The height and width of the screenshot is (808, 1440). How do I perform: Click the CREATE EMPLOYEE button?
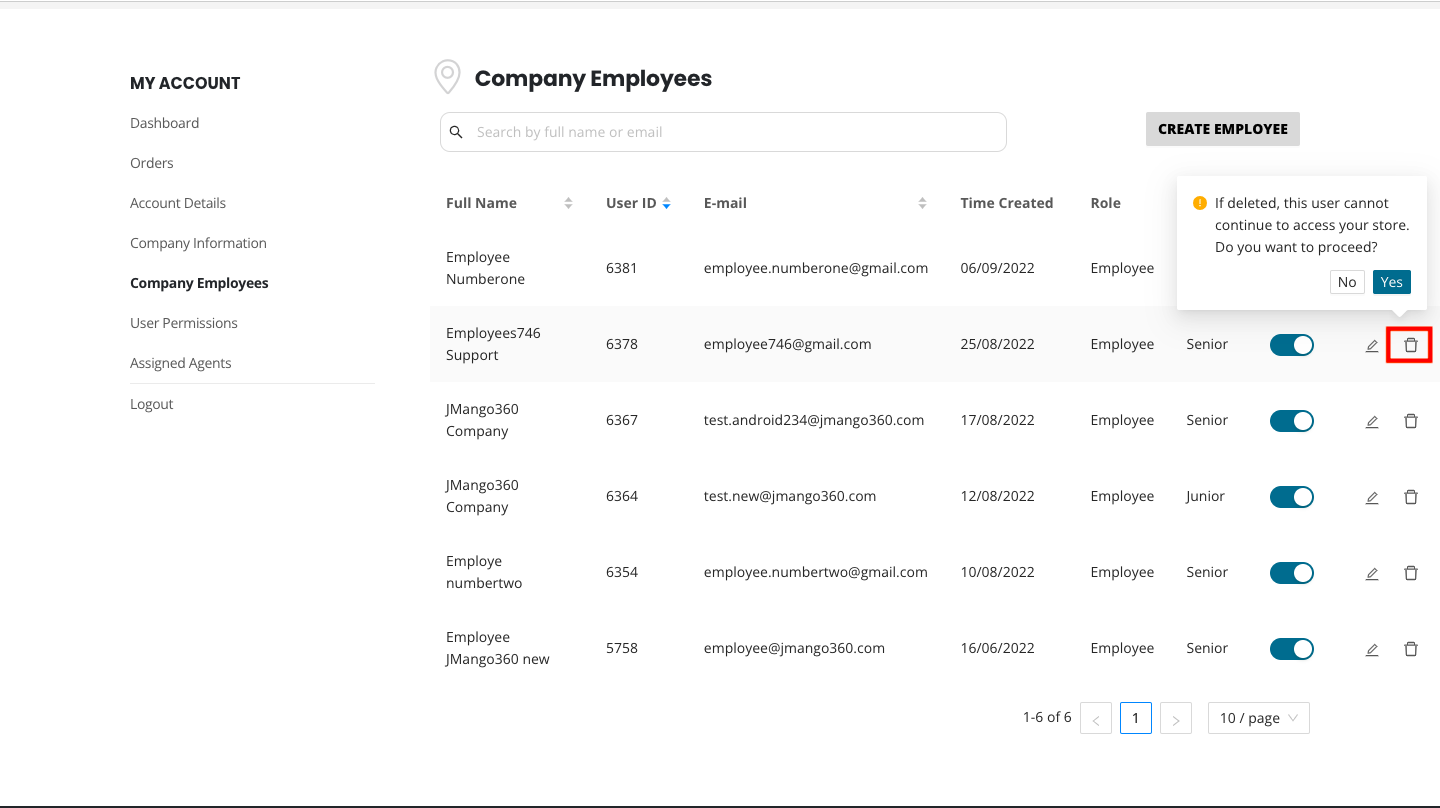click(x=1222, y=129)
